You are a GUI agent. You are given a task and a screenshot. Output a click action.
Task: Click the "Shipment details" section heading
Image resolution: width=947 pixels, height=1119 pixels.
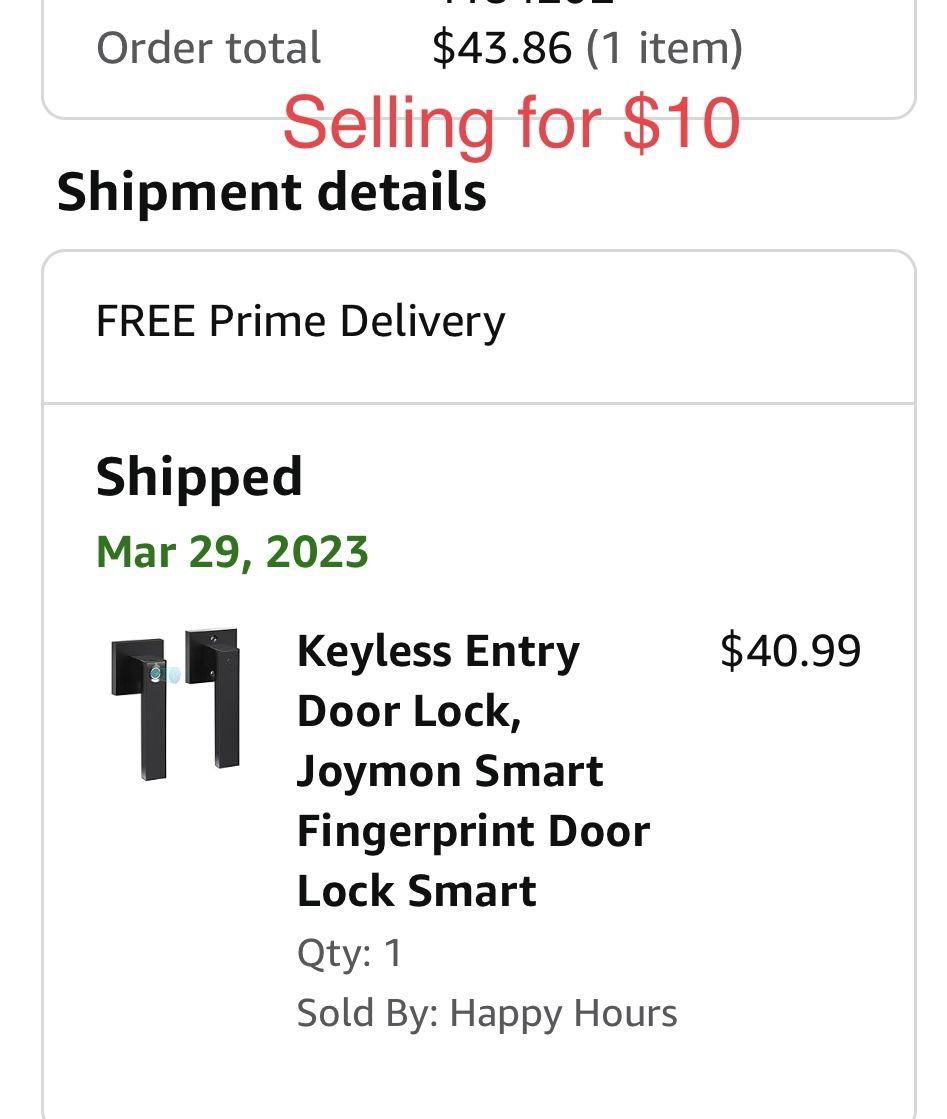[x=271, y=192]
